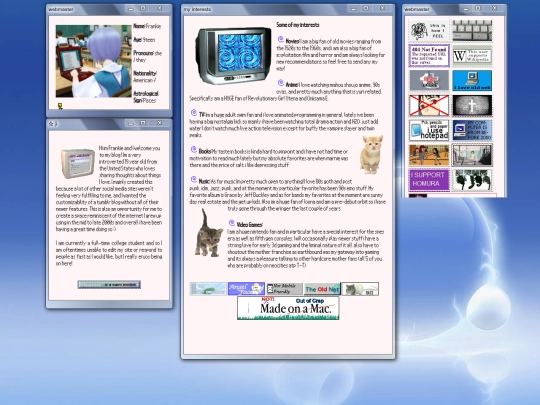The width and height of the screenshot is (540, 405).
Task: Click the grey stamp with the red logo
Action: tap(429, 80)
